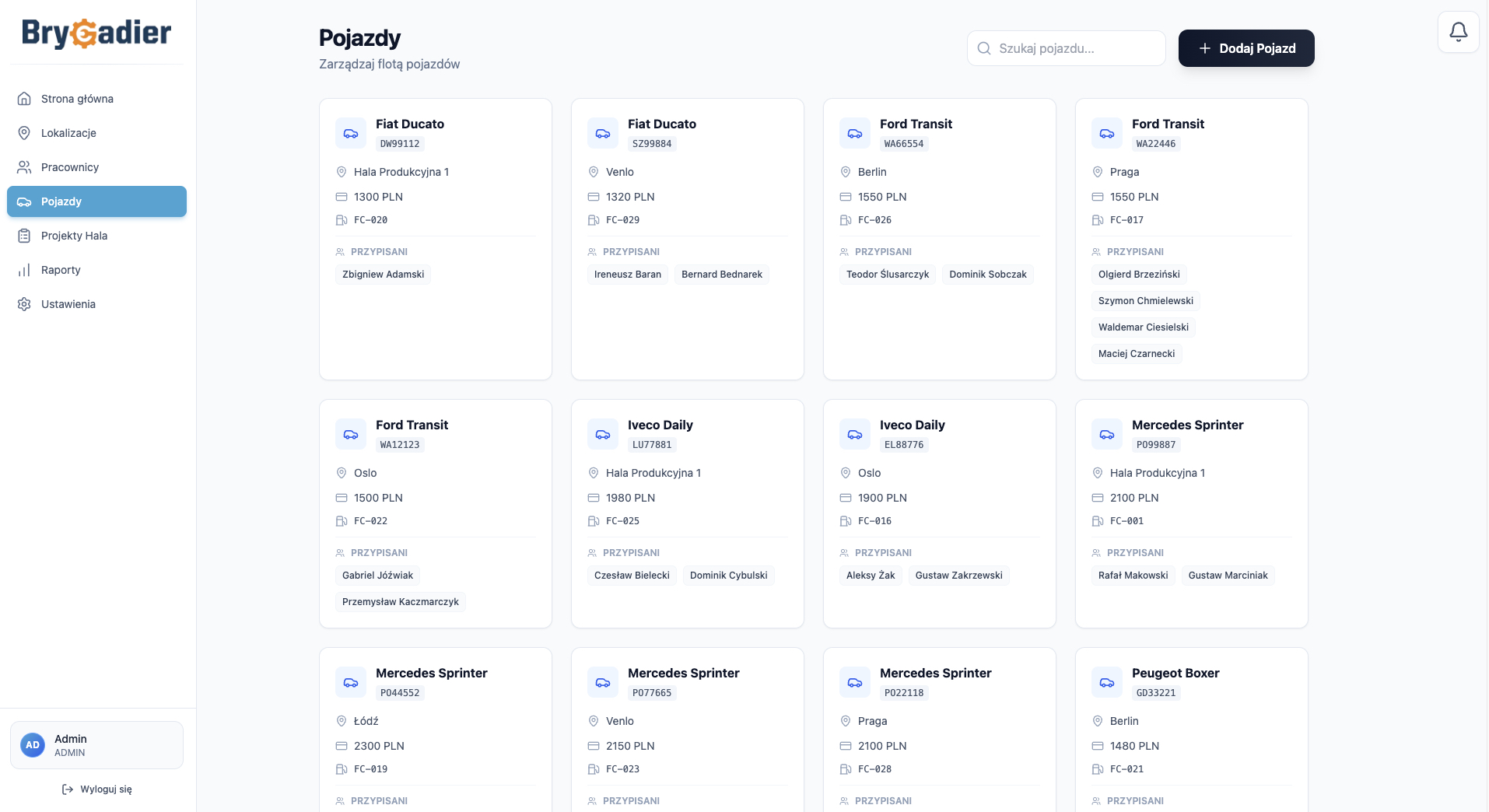The height and width of the screenshot is (812, 1489).
Task: Click payment card icon beside 1320 PLN
Action: pyautogui.click(x=593, y=197)
